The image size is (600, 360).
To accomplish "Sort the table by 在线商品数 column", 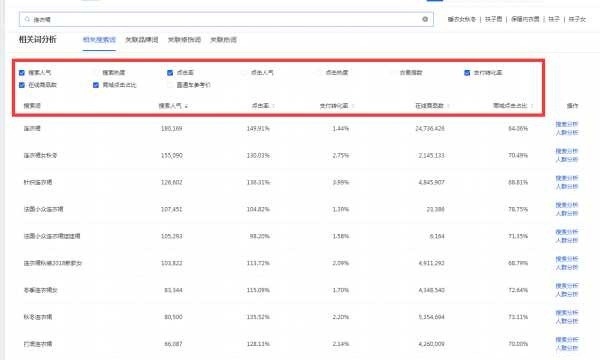I will click(x=432, y=106).
